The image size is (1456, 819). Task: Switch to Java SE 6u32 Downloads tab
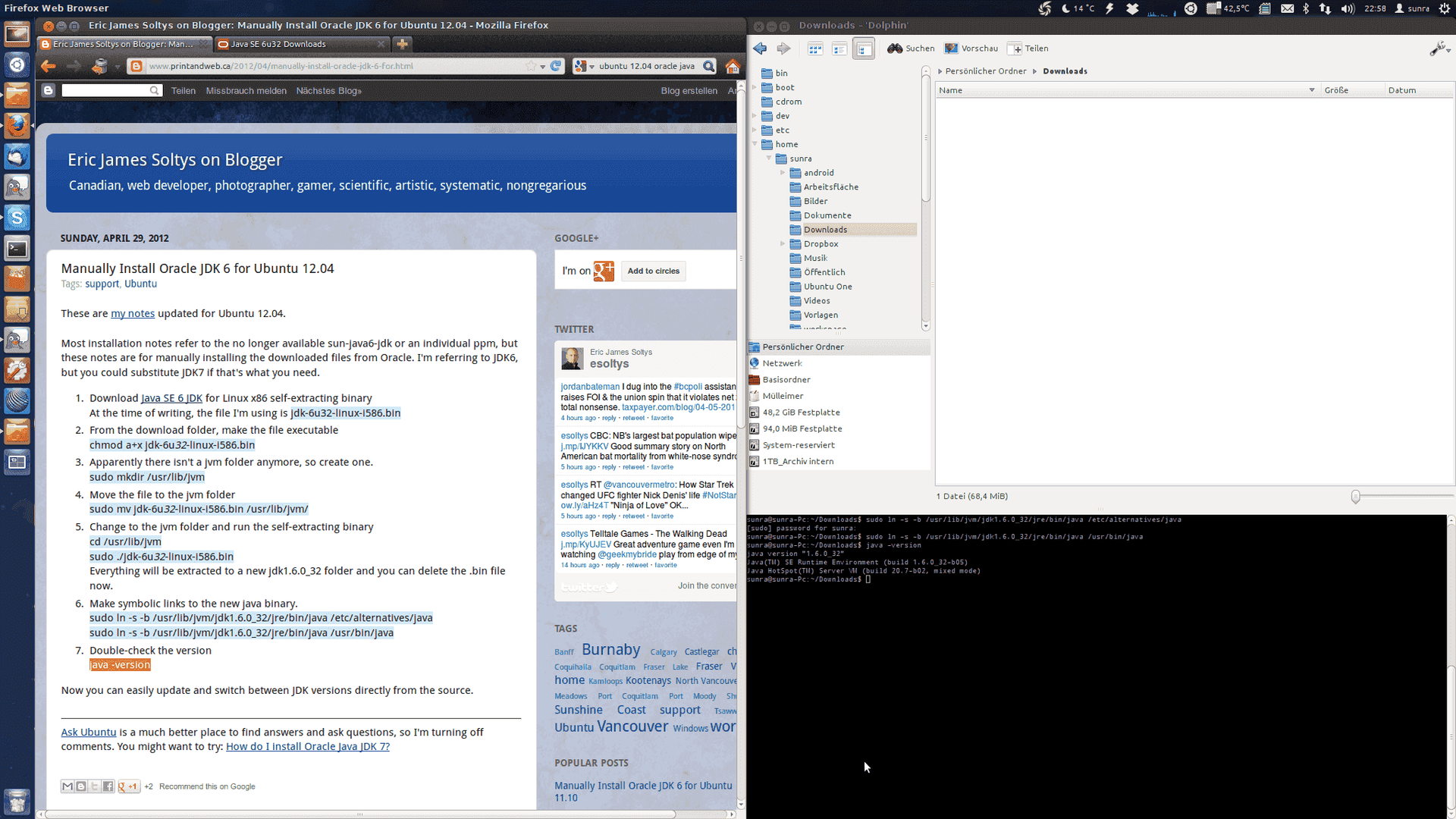coord(278,44)
